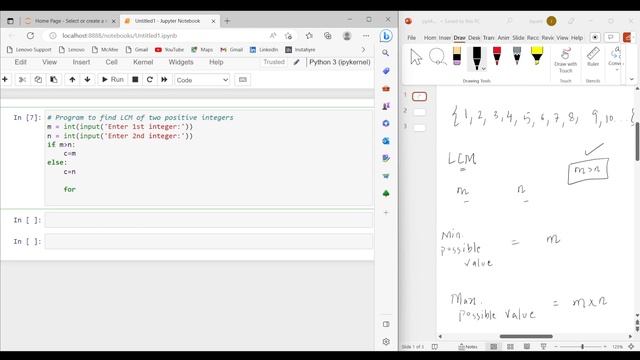This screenshot has height=360, width=640.
Task: Restart kernel and run all cells
Action: pyautogui.click(x=164, y=80)
